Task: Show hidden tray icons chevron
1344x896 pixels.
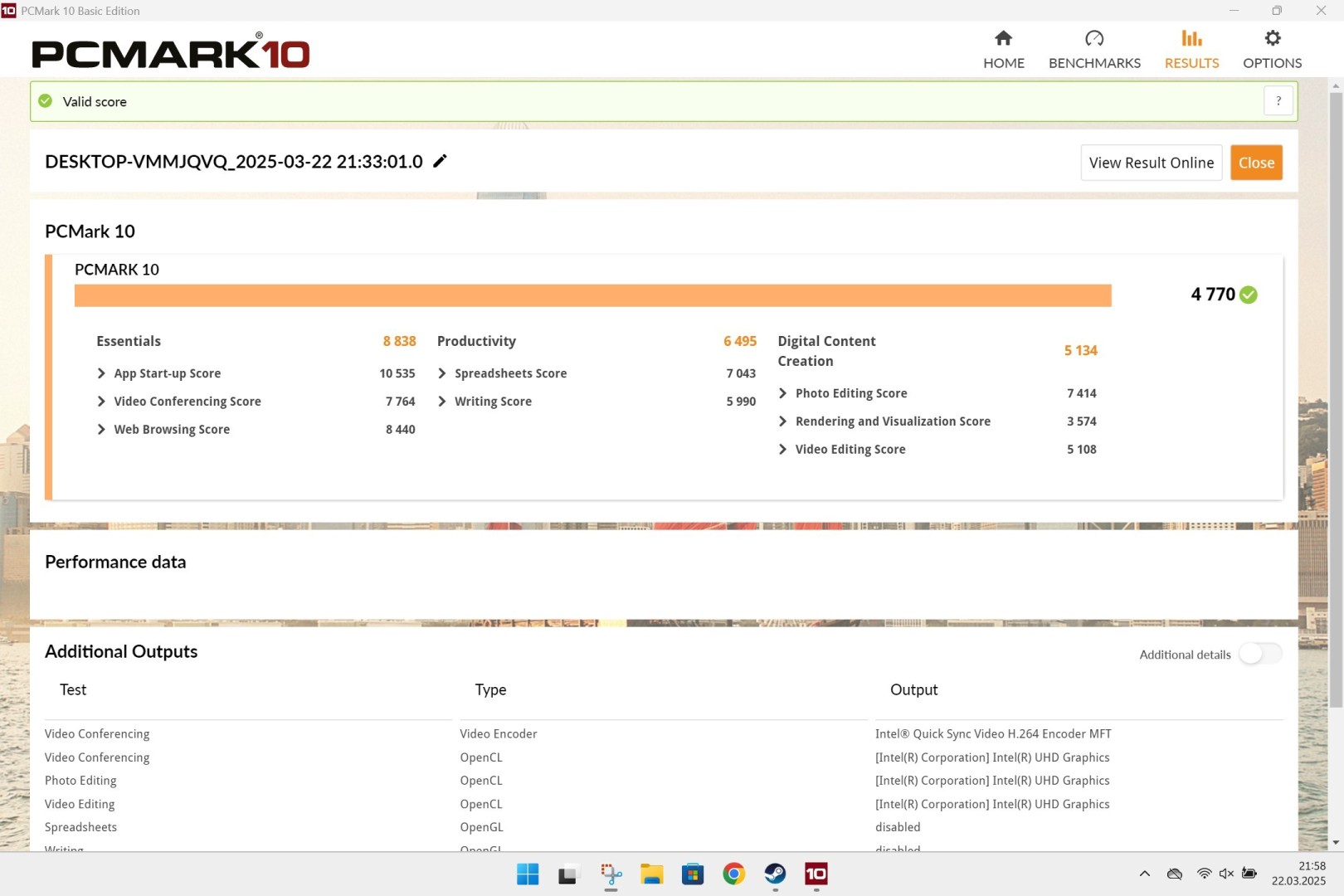Action: point(1145,874)
